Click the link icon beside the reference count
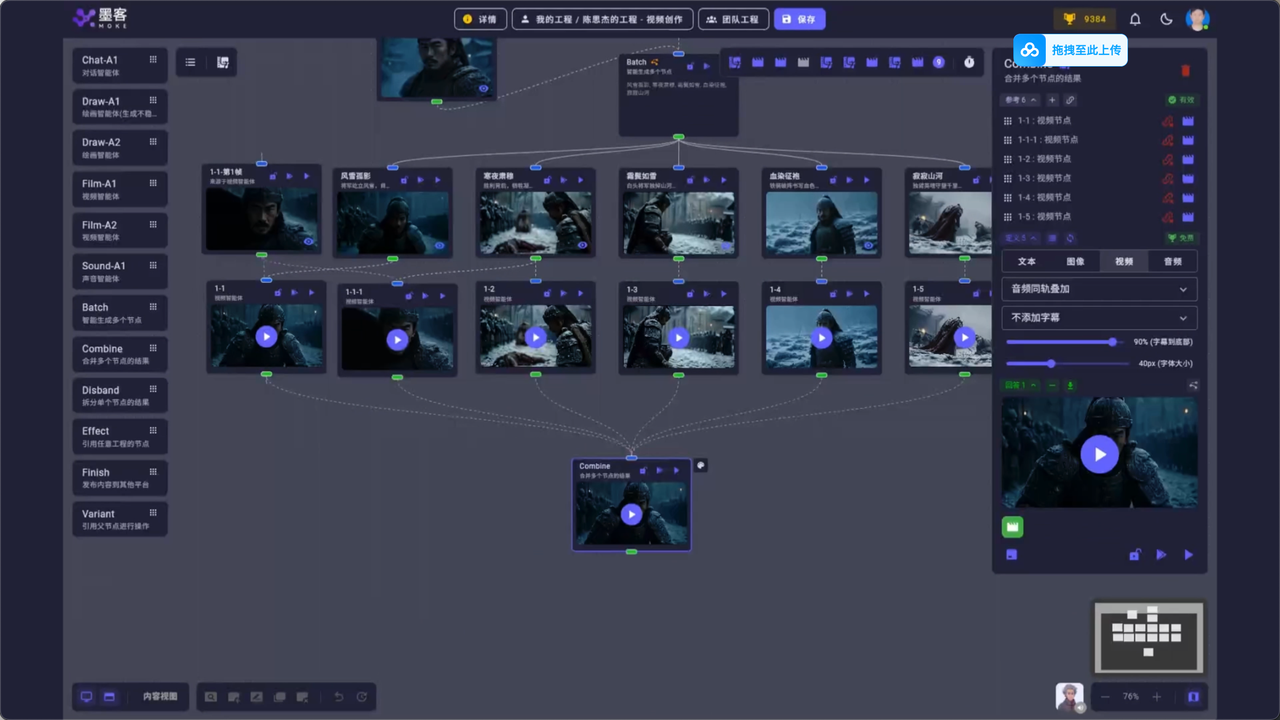The height and width of the screenshot is (720, 1280). tap(1070, 100)
